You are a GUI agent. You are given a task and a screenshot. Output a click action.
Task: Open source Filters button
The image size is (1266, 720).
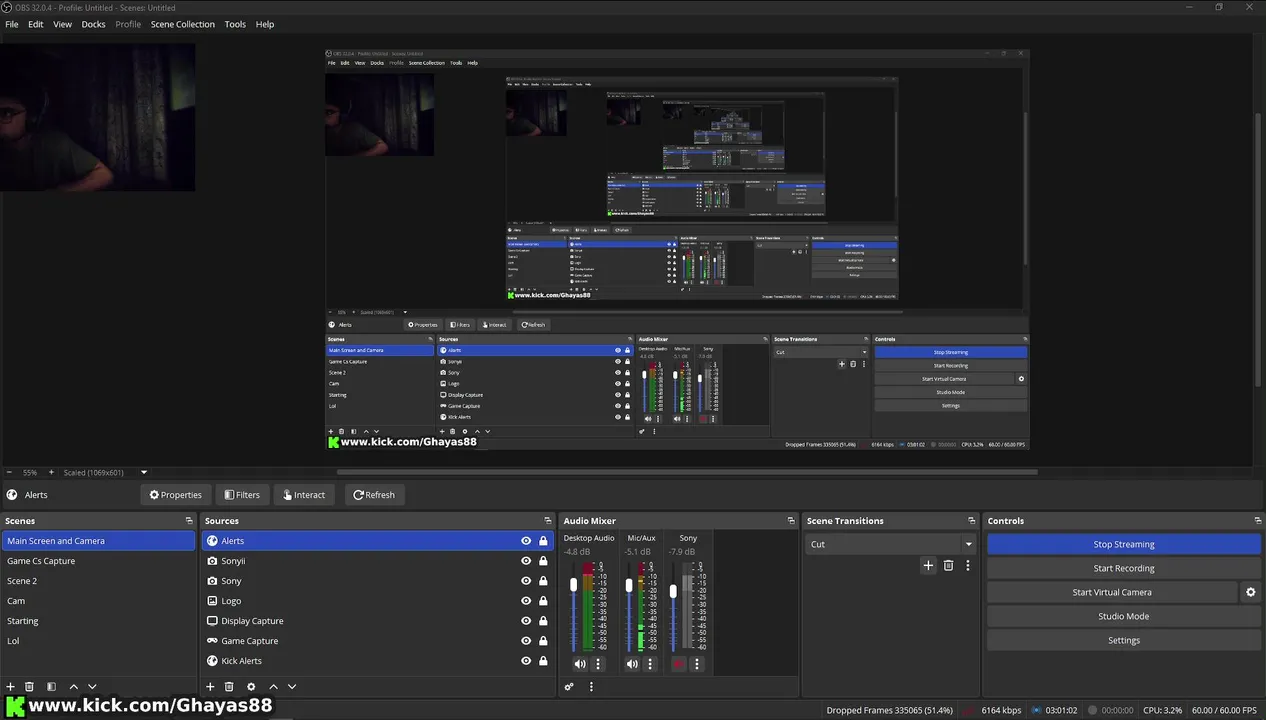click(x=242, y=495)
